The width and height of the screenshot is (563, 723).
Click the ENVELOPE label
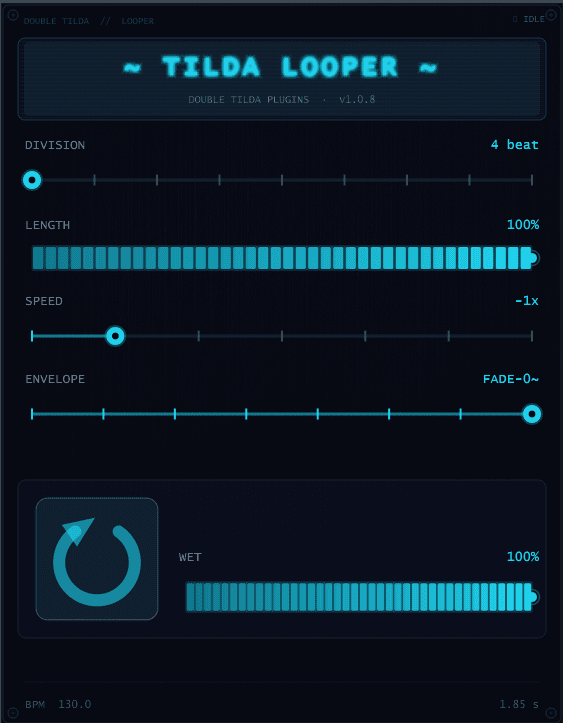click(x=55, y=379)
